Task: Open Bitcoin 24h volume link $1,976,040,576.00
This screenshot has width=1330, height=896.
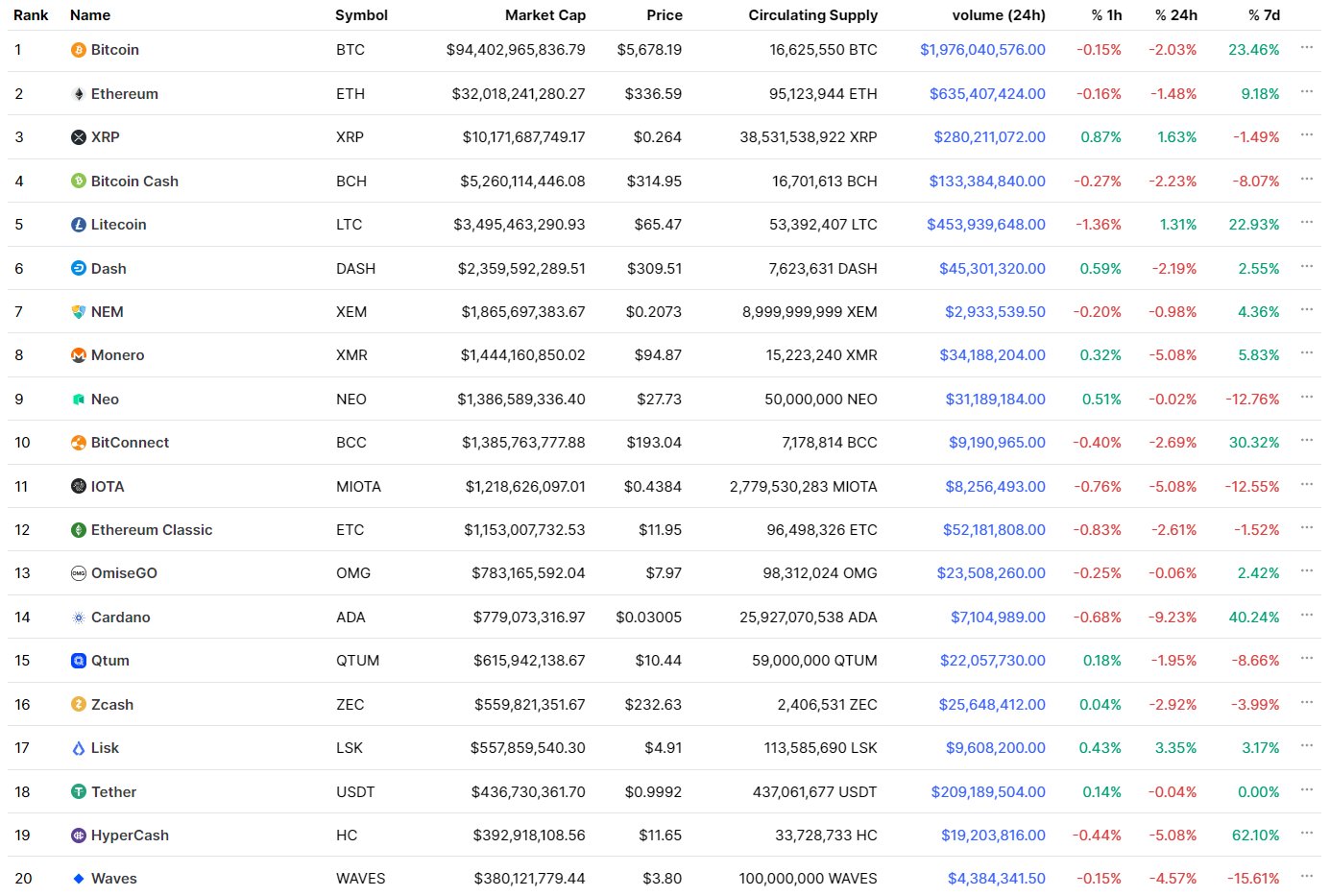Action: tap(982, 50)
